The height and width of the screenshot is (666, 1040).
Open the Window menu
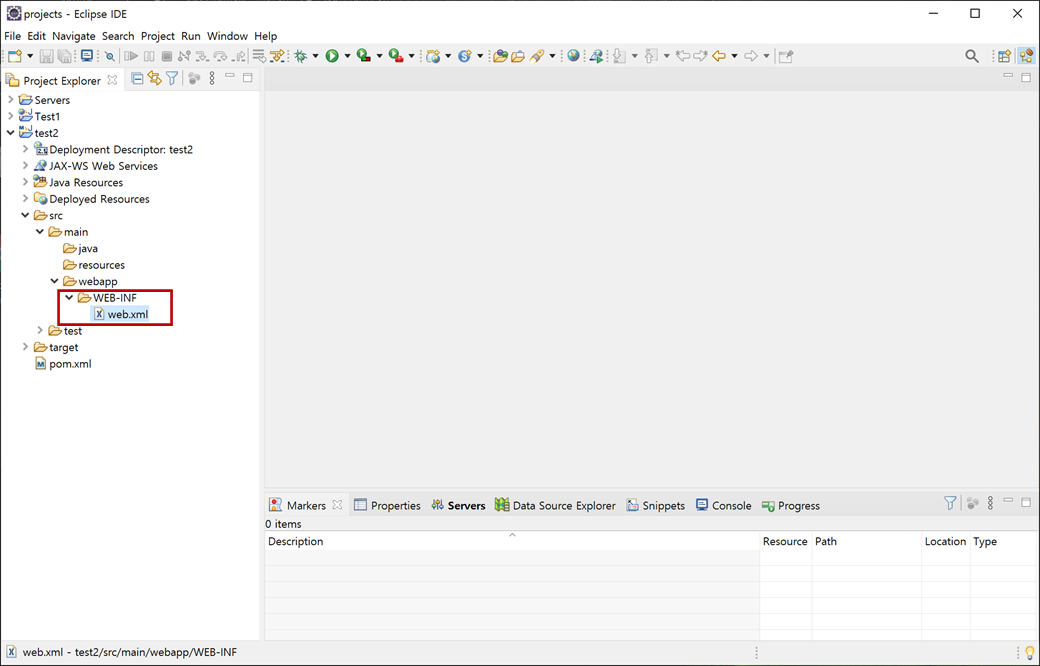(x=228, y=36)
